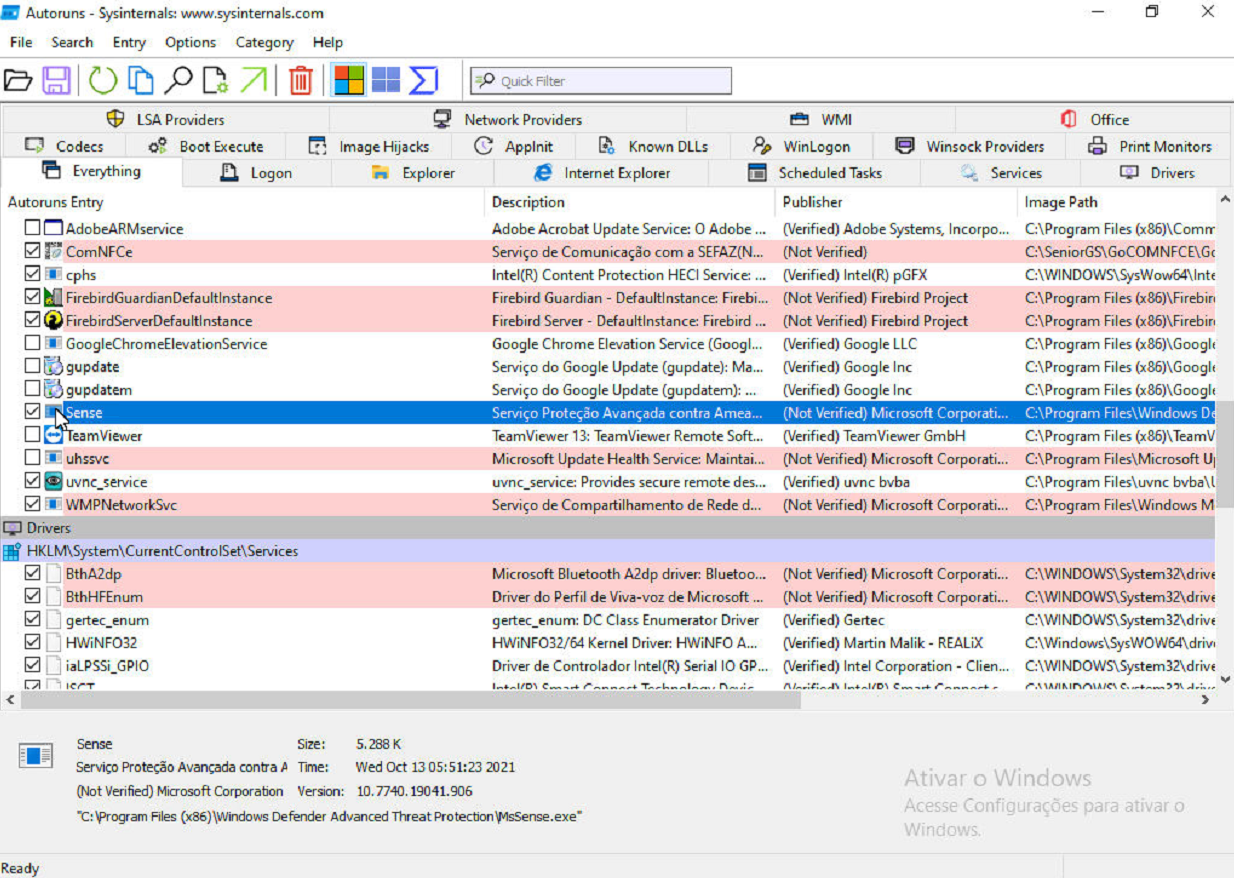
Task: Open the Help menu
Action: click(x=328, y=42)
